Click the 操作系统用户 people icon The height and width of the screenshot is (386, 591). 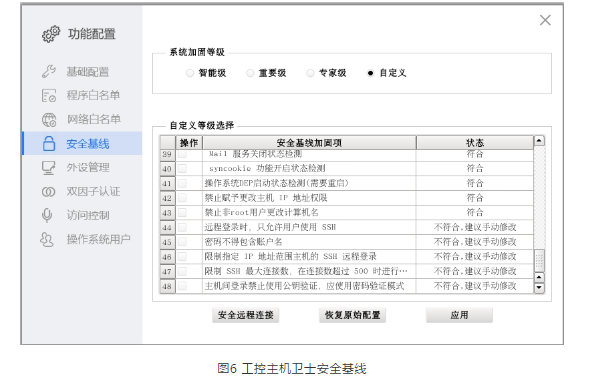(47, 239)
